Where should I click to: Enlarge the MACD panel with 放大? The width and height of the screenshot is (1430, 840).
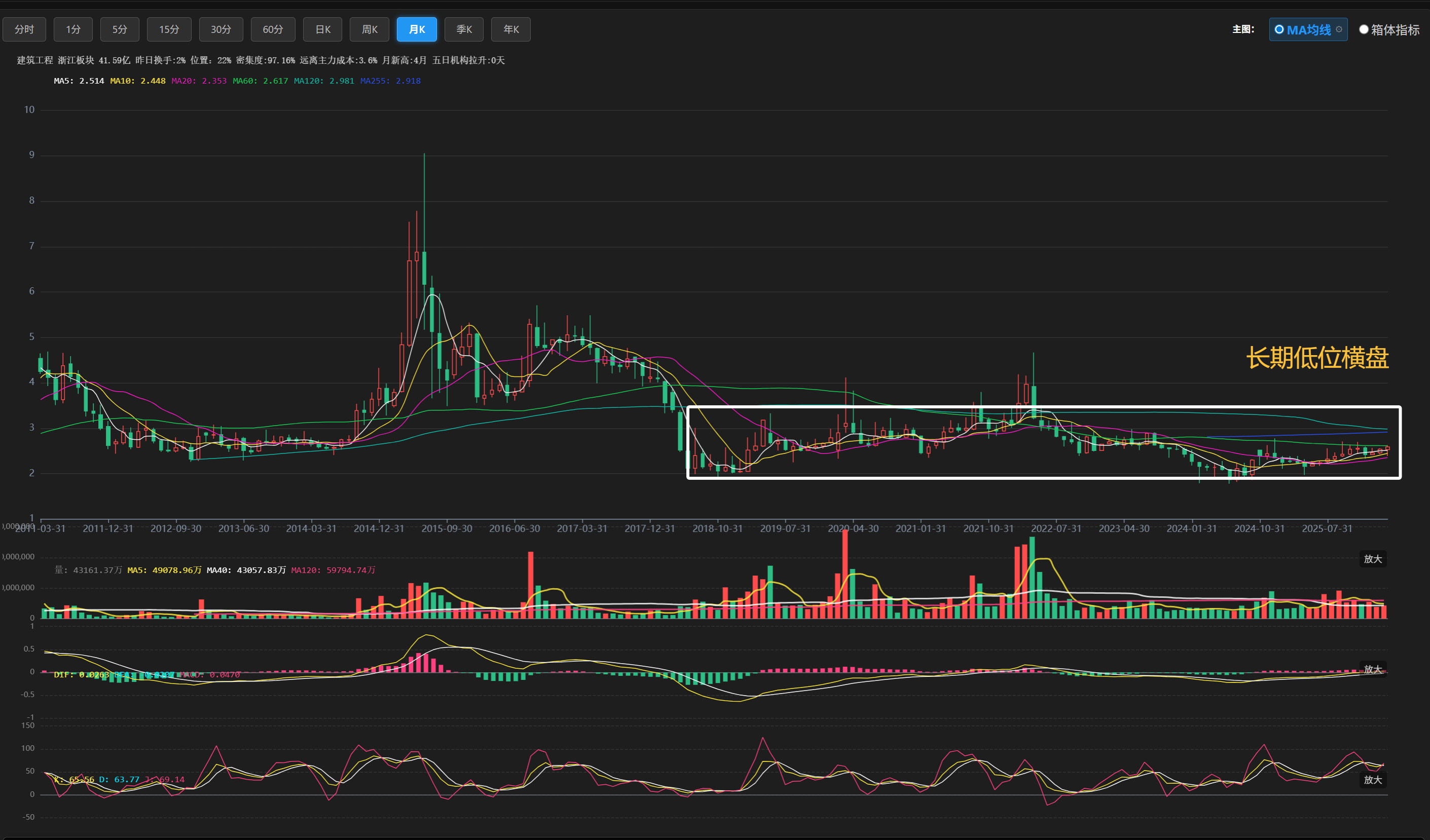coord(1372,669)
